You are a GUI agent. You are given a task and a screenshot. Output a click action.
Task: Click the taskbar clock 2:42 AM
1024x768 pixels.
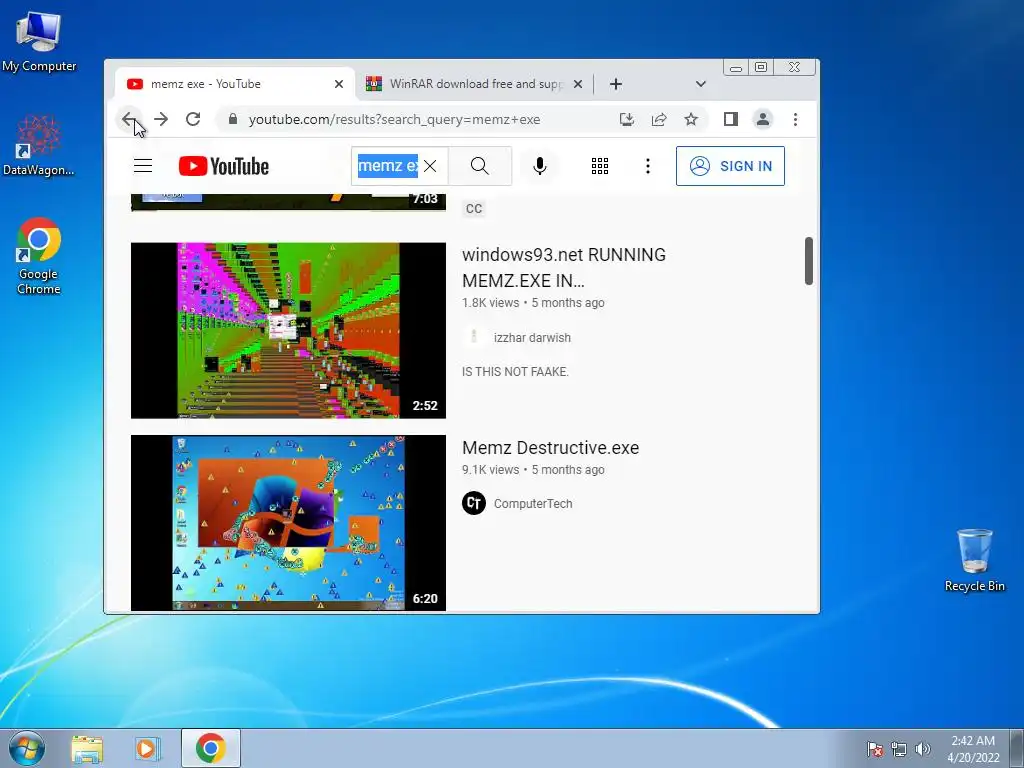click(973, 748)
